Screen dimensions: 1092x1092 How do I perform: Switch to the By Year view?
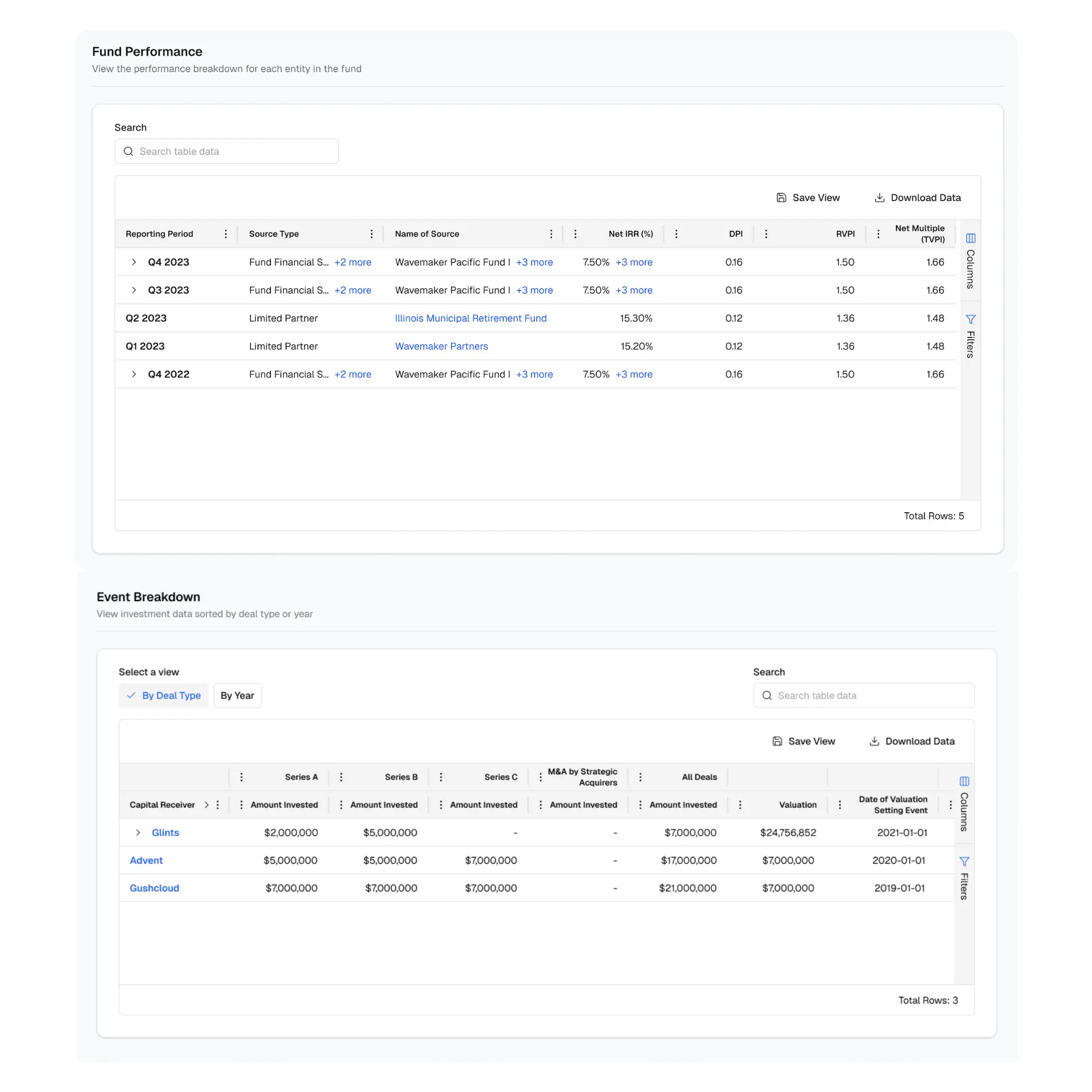pyautogui.click(x=238, y=695)
